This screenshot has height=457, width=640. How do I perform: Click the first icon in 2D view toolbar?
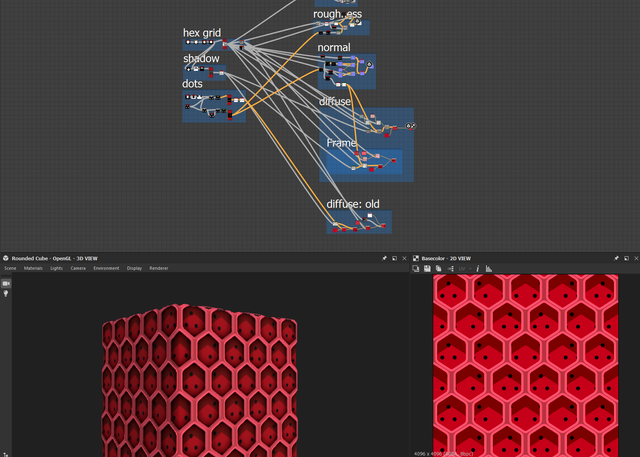416,268
